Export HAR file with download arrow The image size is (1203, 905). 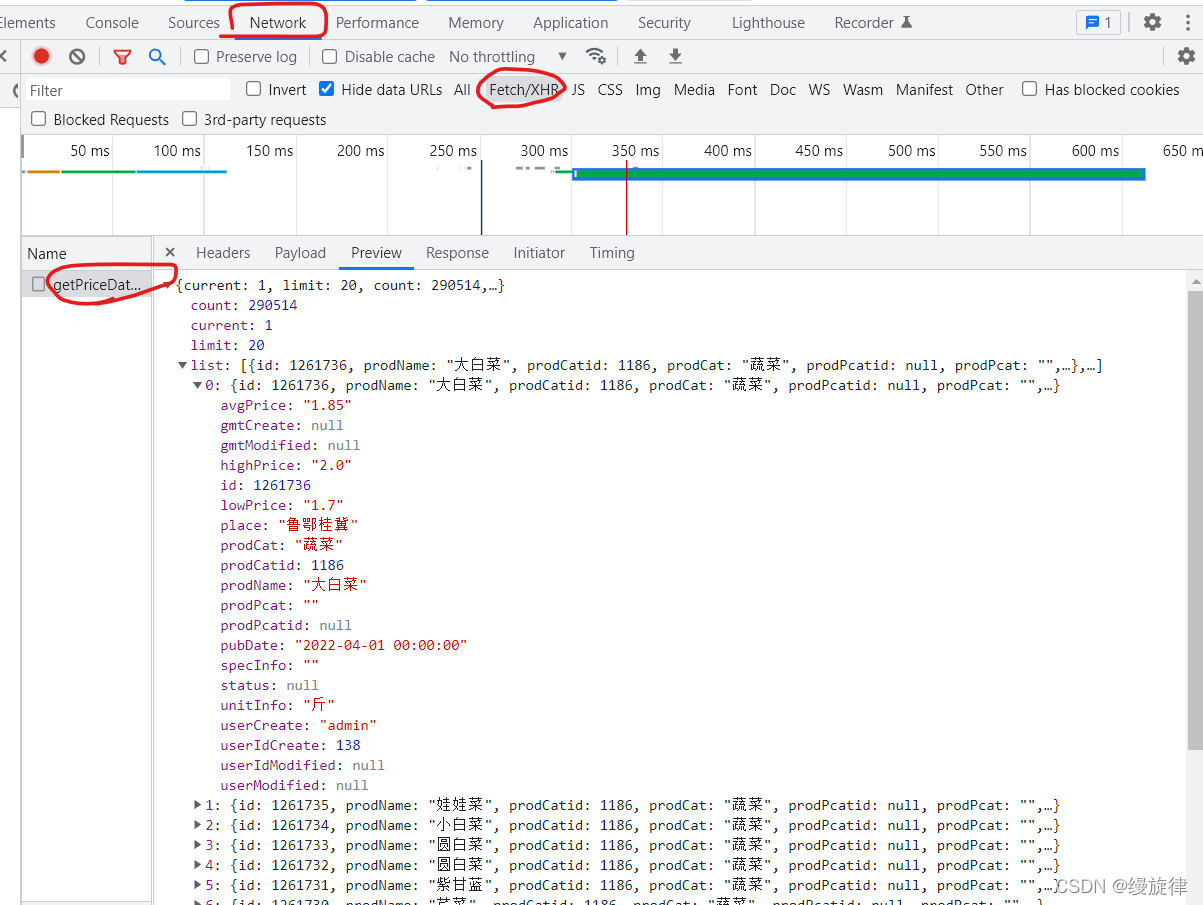(x=676, y=56)
